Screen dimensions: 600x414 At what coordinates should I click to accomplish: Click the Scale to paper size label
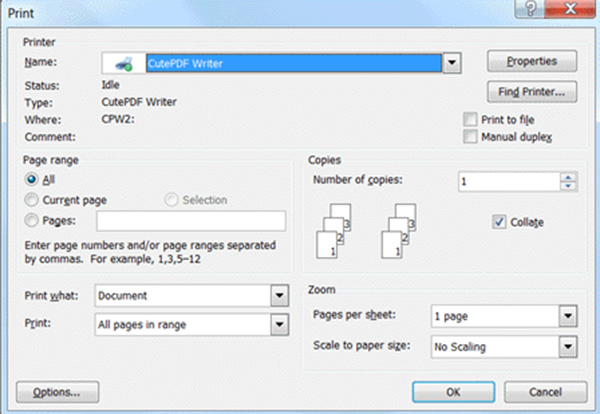(x=362, y=345)
